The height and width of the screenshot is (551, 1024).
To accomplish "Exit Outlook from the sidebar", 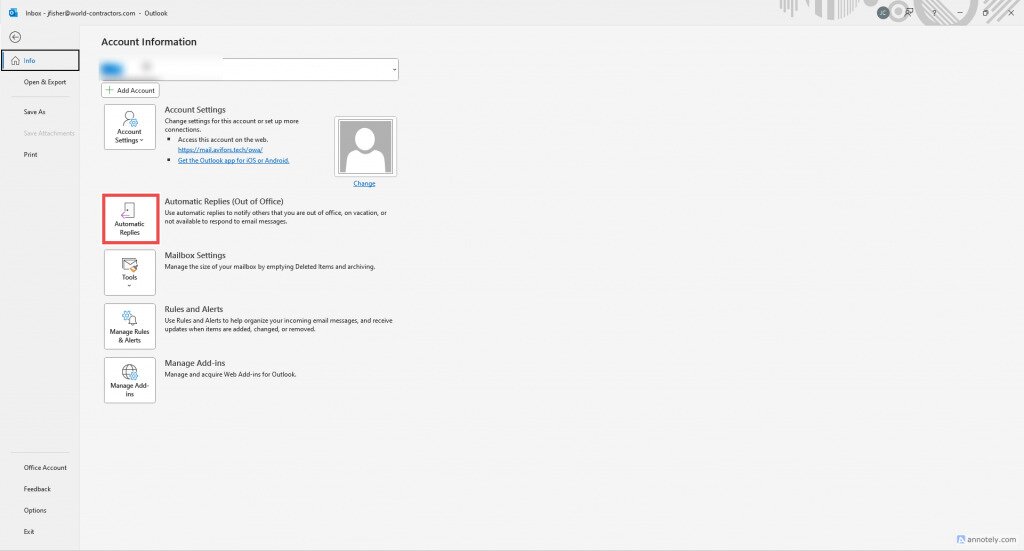I will (29, 531).
